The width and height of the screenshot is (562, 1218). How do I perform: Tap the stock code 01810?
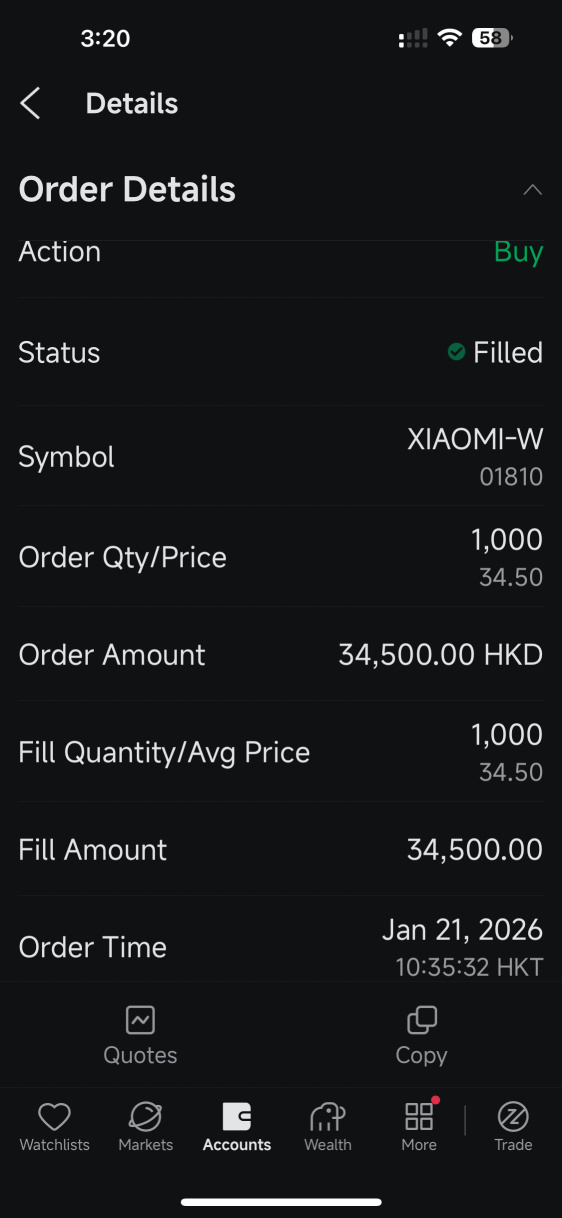[x=511, y=477]
